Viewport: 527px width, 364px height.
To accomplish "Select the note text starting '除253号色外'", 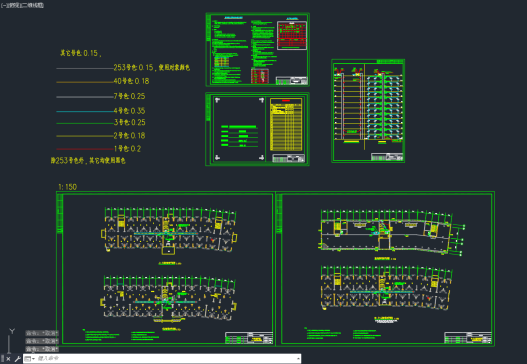I will tap(88, 161).
